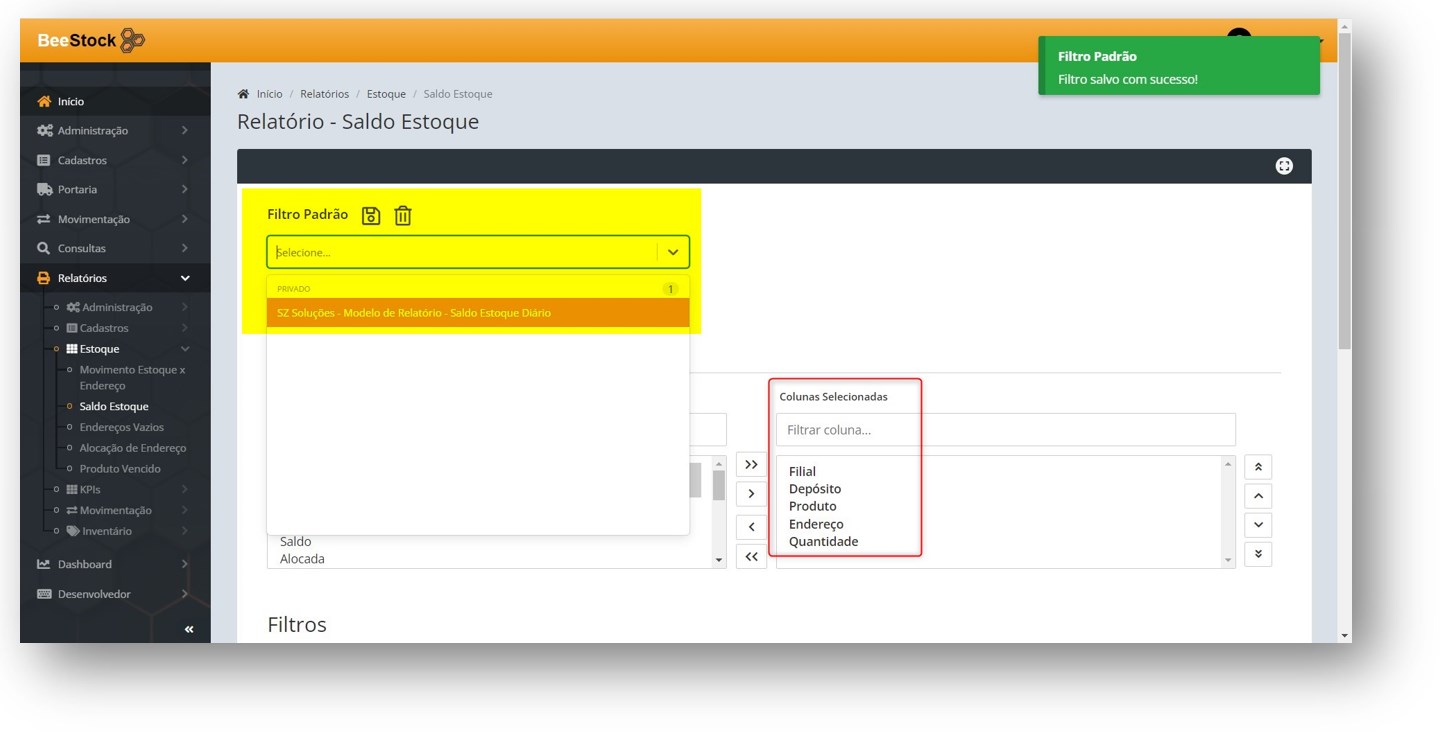
Task: Move selected column to the bottom
Action: point(1258,554)
